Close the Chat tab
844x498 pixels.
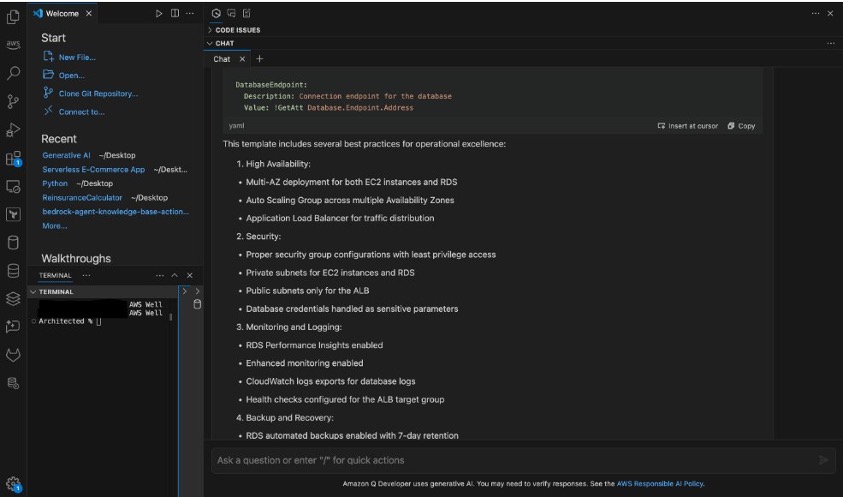point(242,59)
